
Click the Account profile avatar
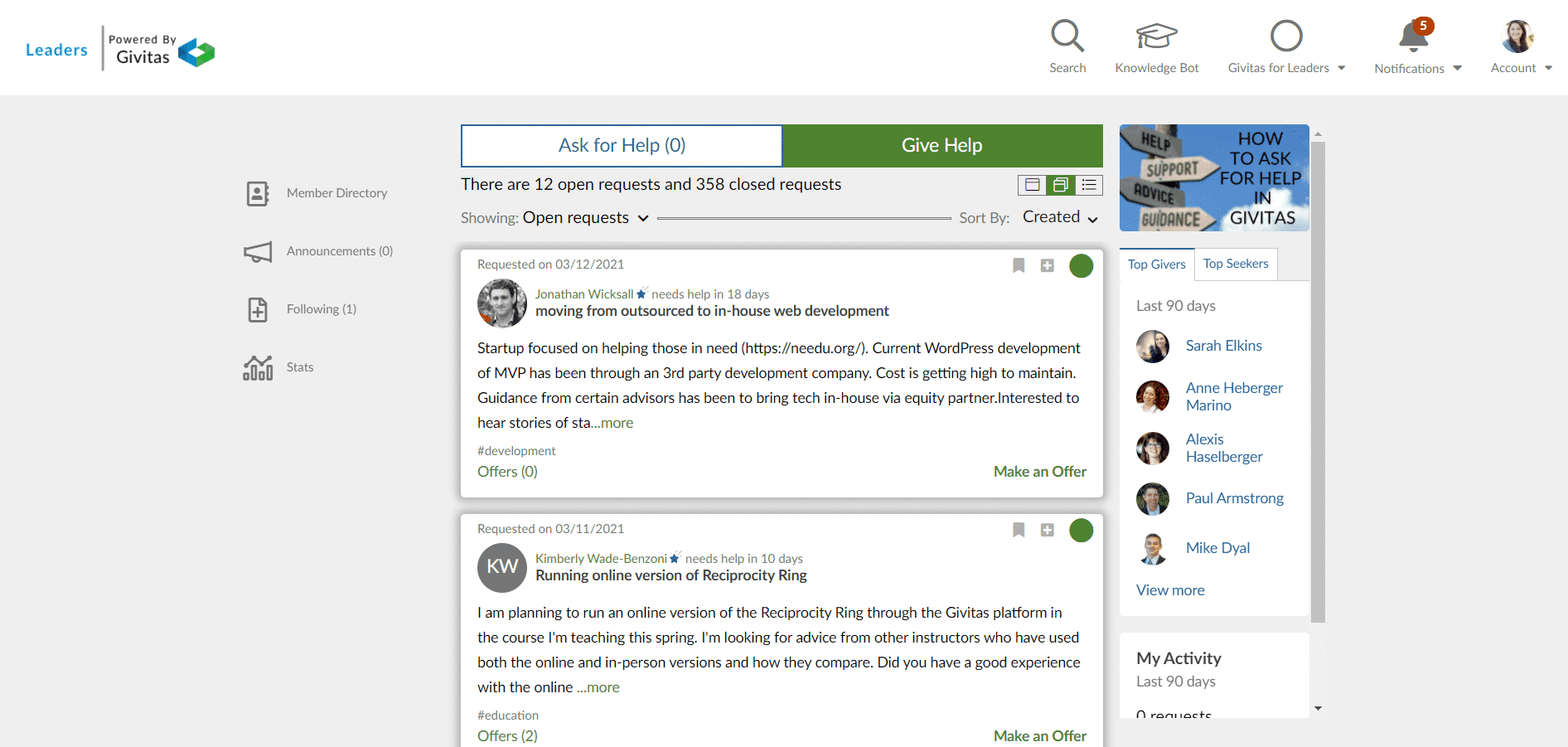pos(1517,36)
